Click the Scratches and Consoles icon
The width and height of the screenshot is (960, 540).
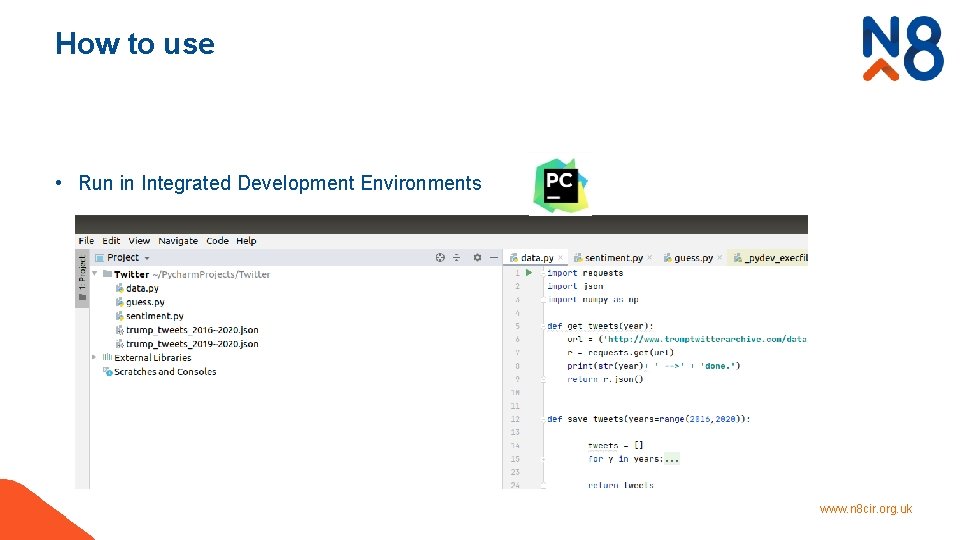pyautogui.click(x=107, y=372)
